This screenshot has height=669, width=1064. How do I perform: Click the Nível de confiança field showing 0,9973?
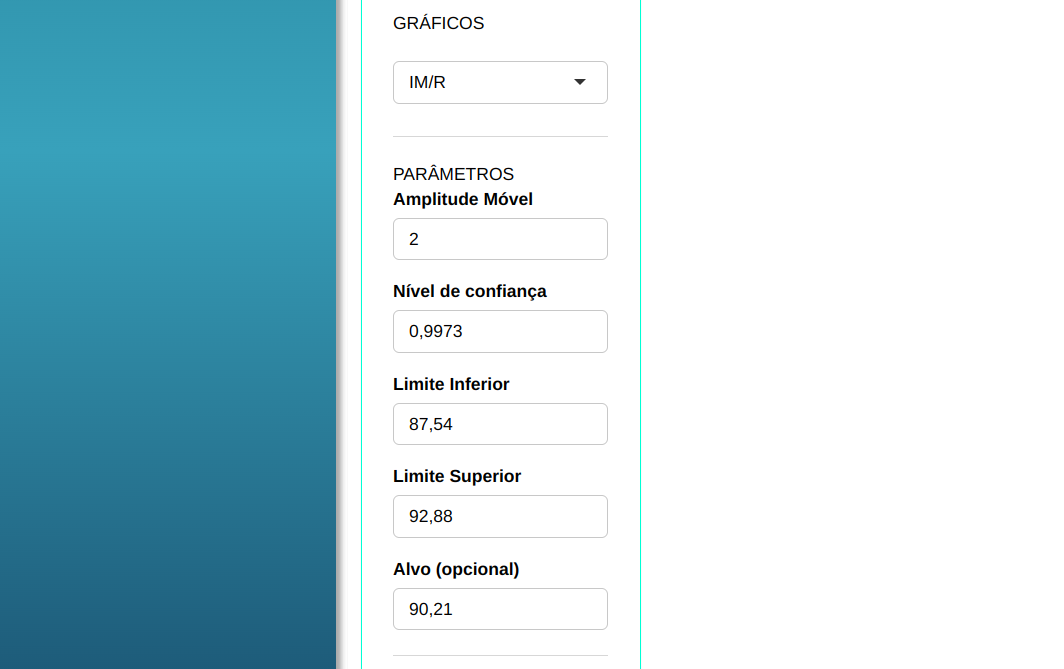500,331
